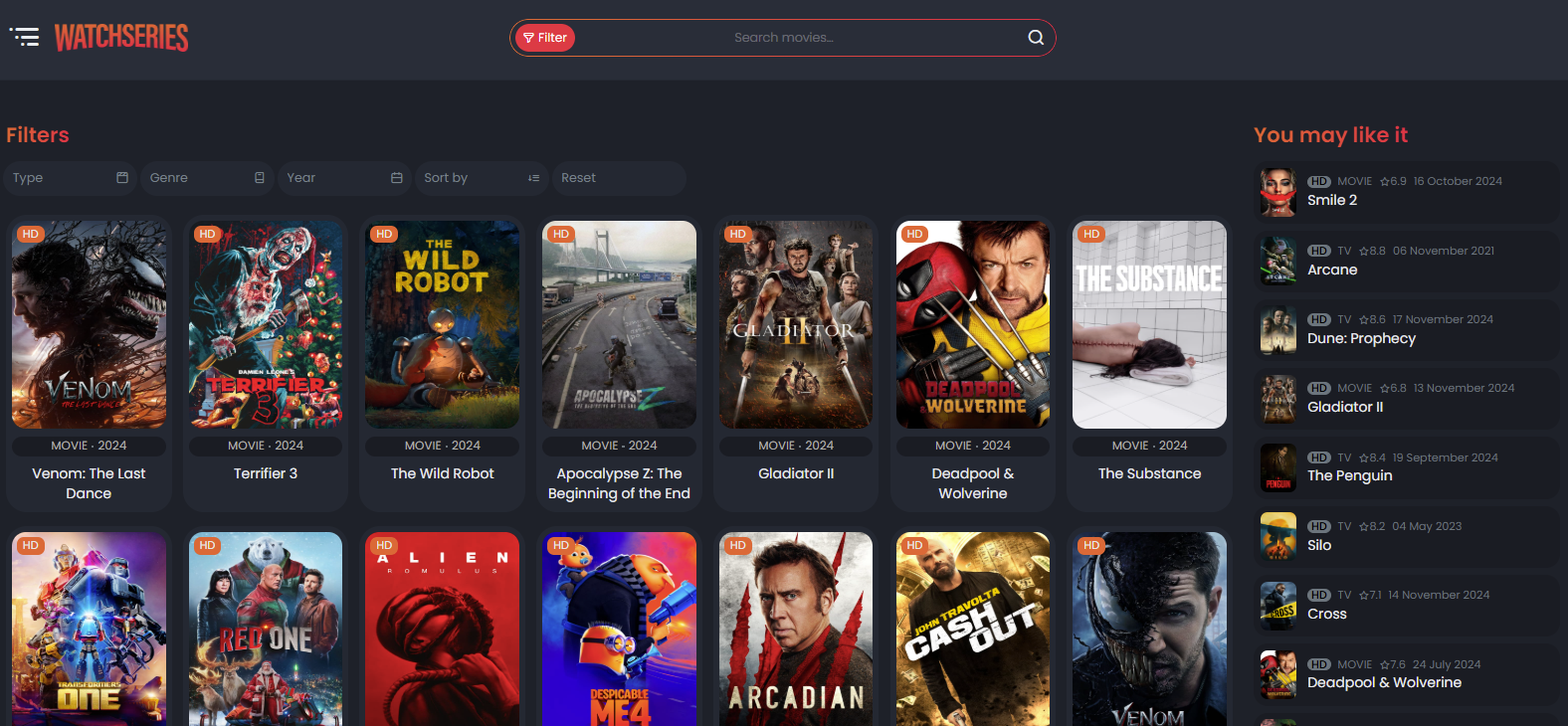Click the star rating 6.9 on Smile 2
The image size is (1568, 726).
pos(1393,182)
